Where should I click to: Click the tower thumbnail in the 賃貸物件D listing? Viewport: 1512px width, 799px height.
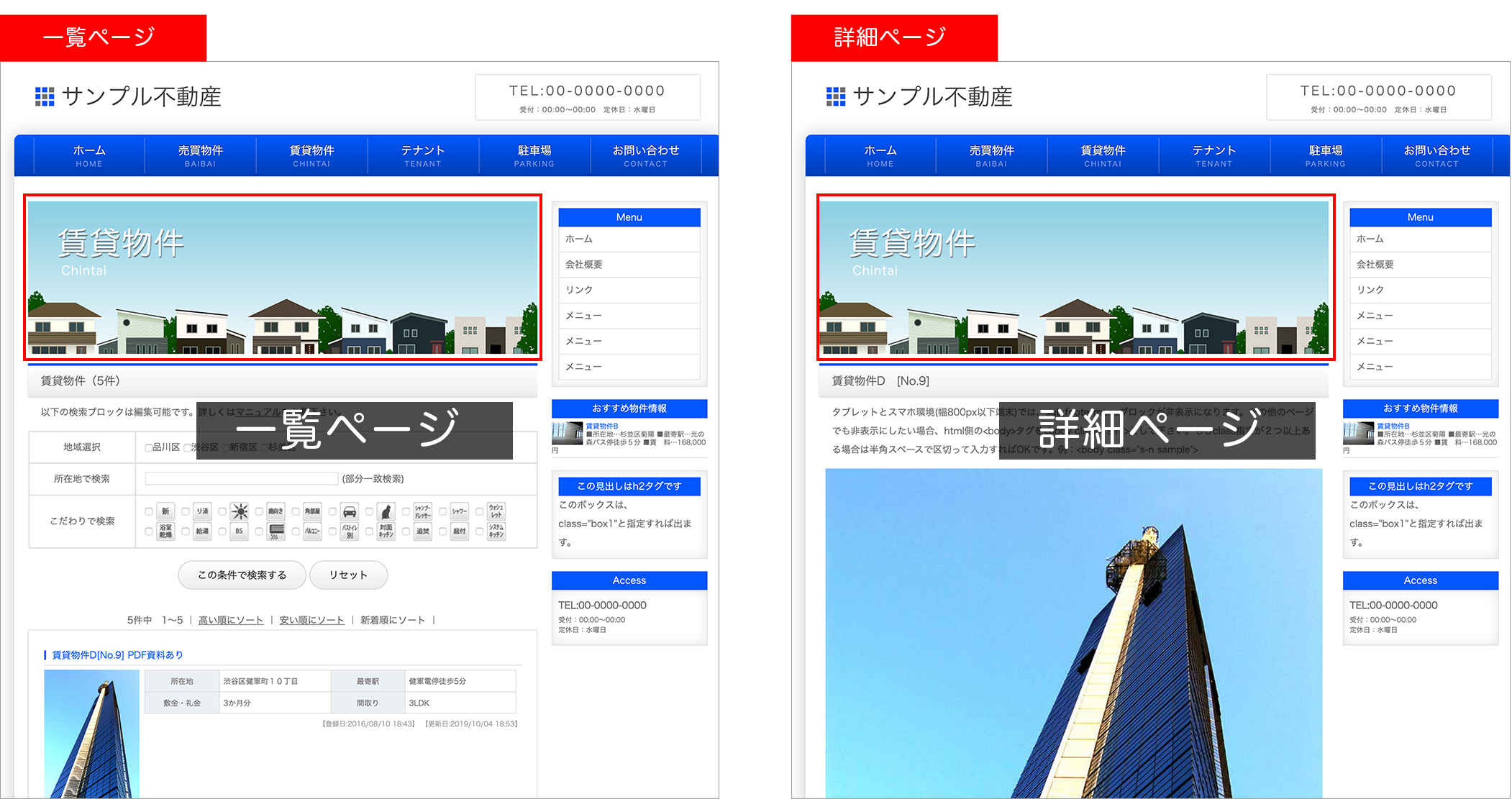[x=92, y=734]
